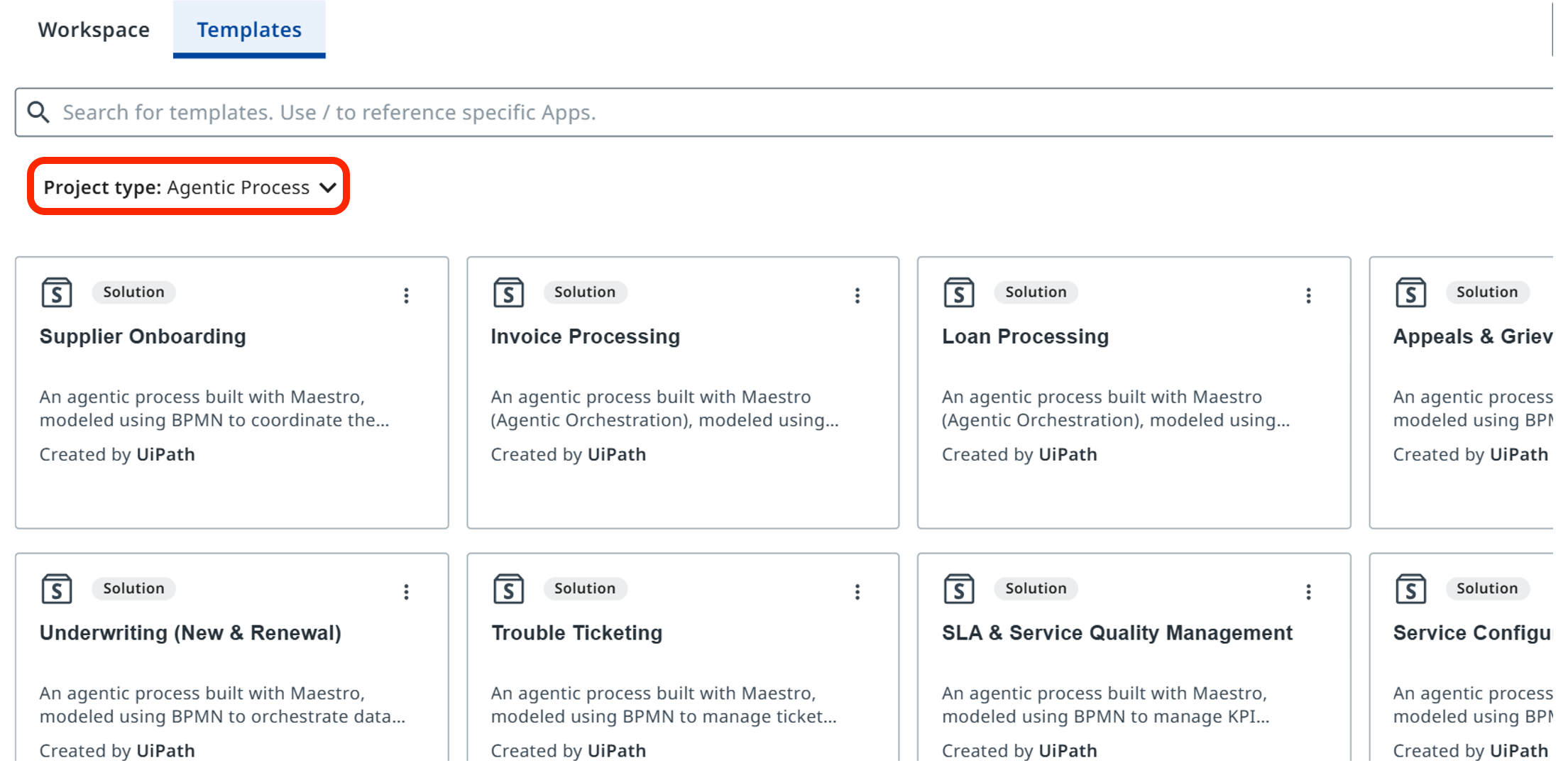
Task: Click the Trouble Ticketing description text
Action: (664, 706)
